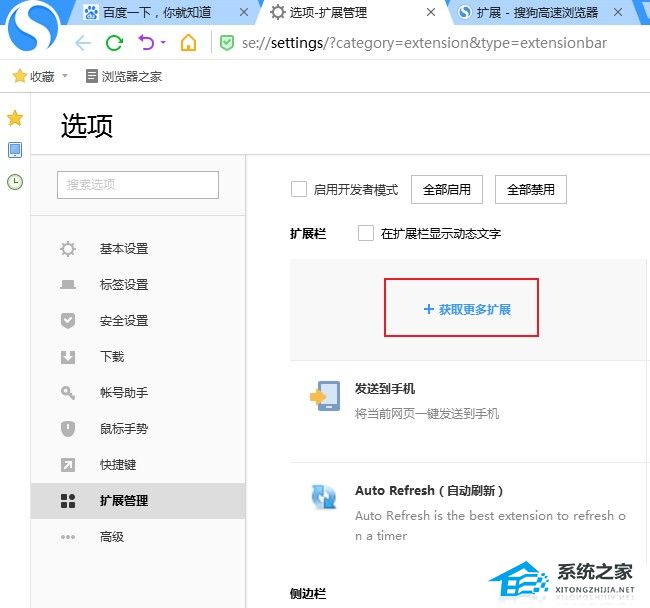Screen dimensions: 650x608
Task: Click the 标签设置 tab icon
Action: [x=68, y=285]
